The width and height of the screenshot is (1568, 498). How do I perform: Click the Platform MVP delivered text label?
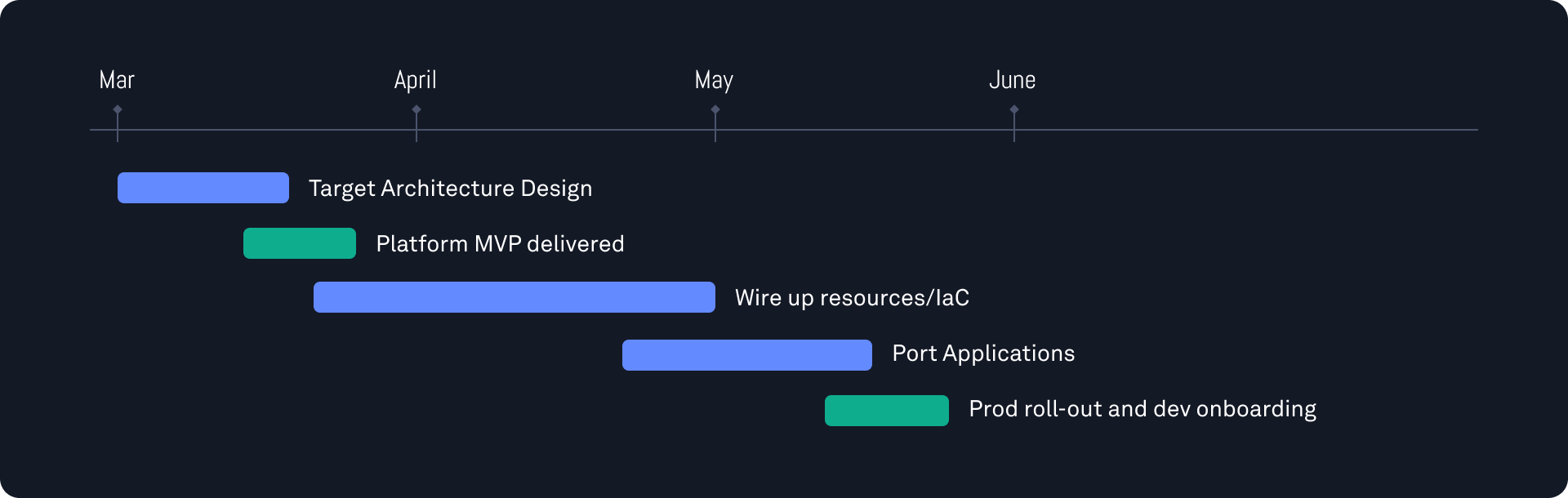point(500,244)
